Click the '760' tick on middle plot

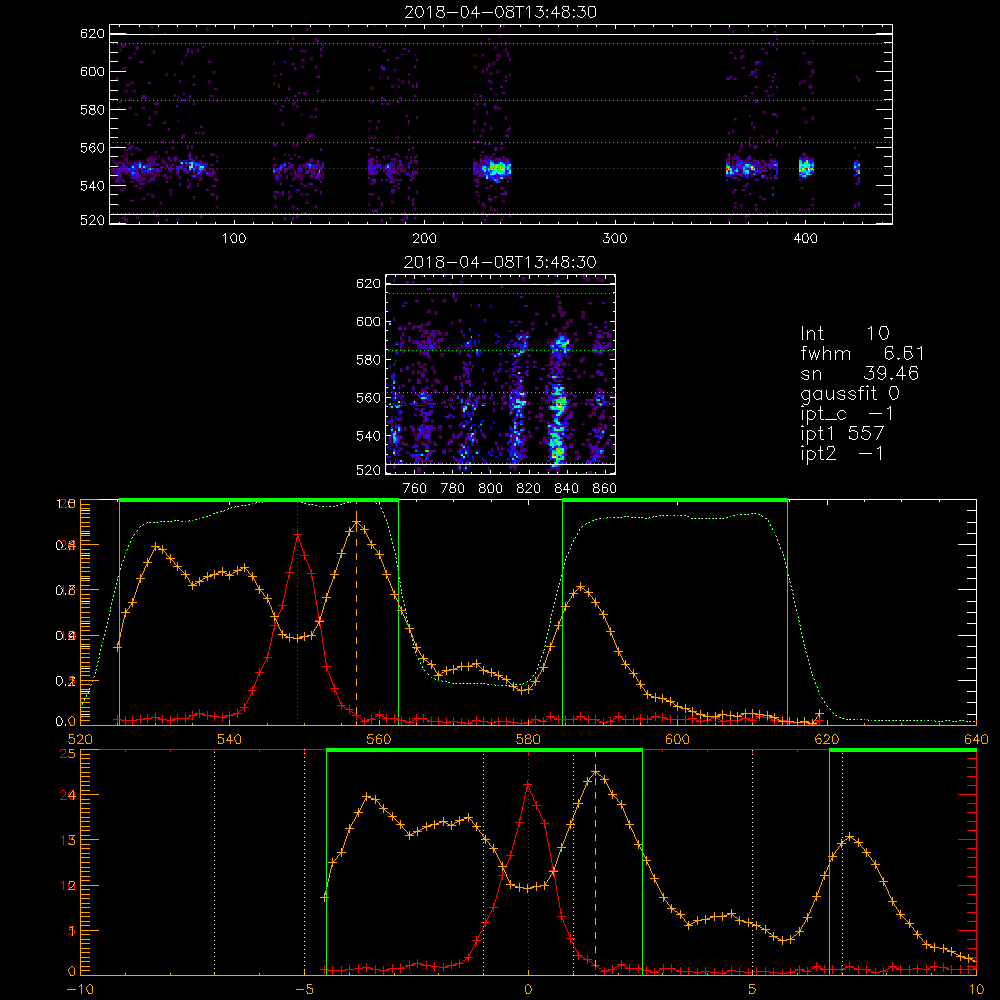point(415,489)
